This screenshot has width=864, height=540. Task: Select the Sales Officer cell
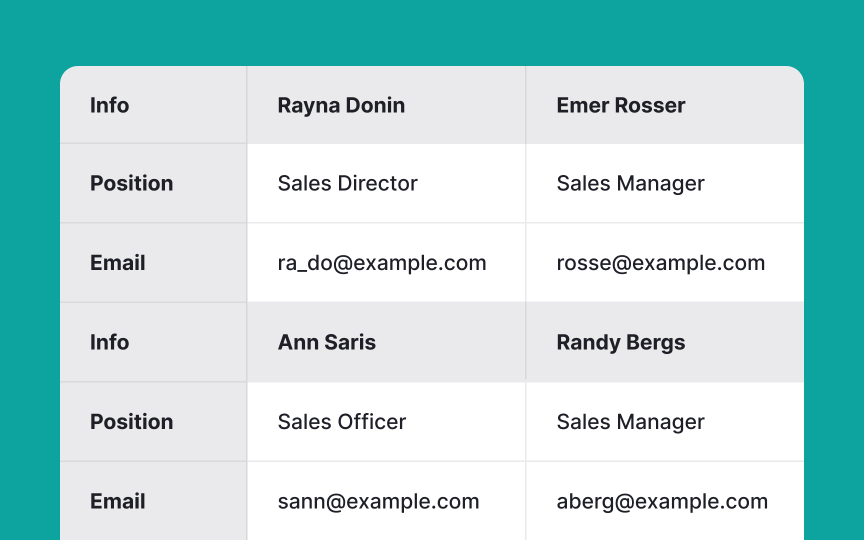342,422
